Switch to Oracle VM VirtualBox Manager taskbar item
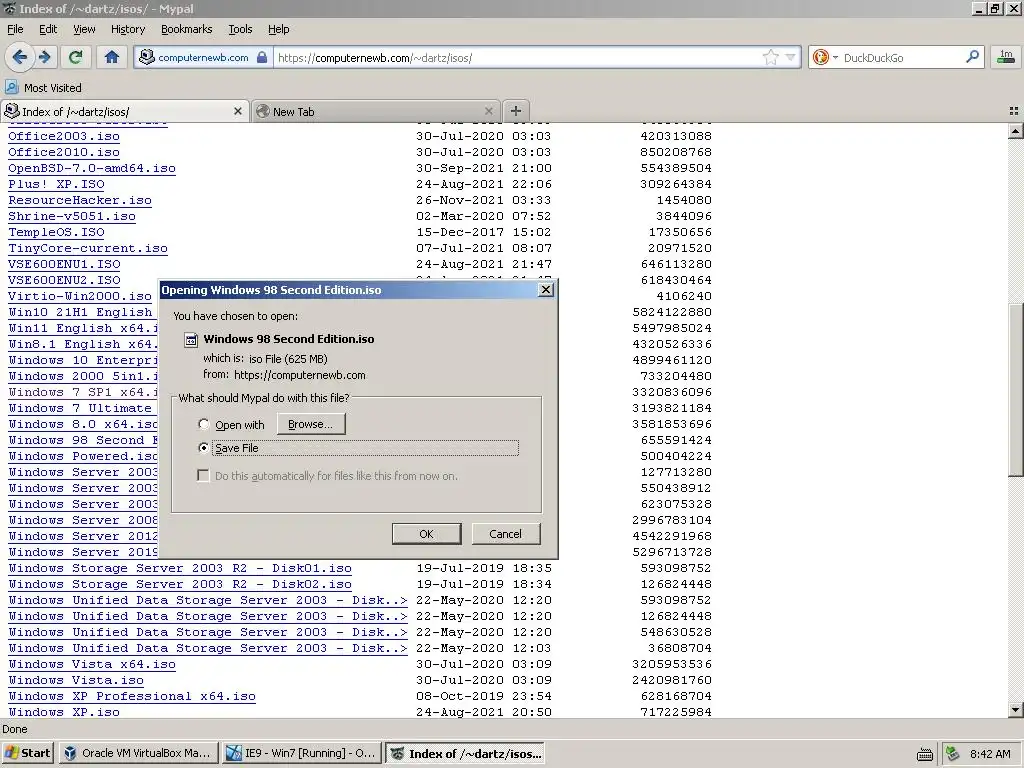The image size is (1024, 768). coord(139,753)
